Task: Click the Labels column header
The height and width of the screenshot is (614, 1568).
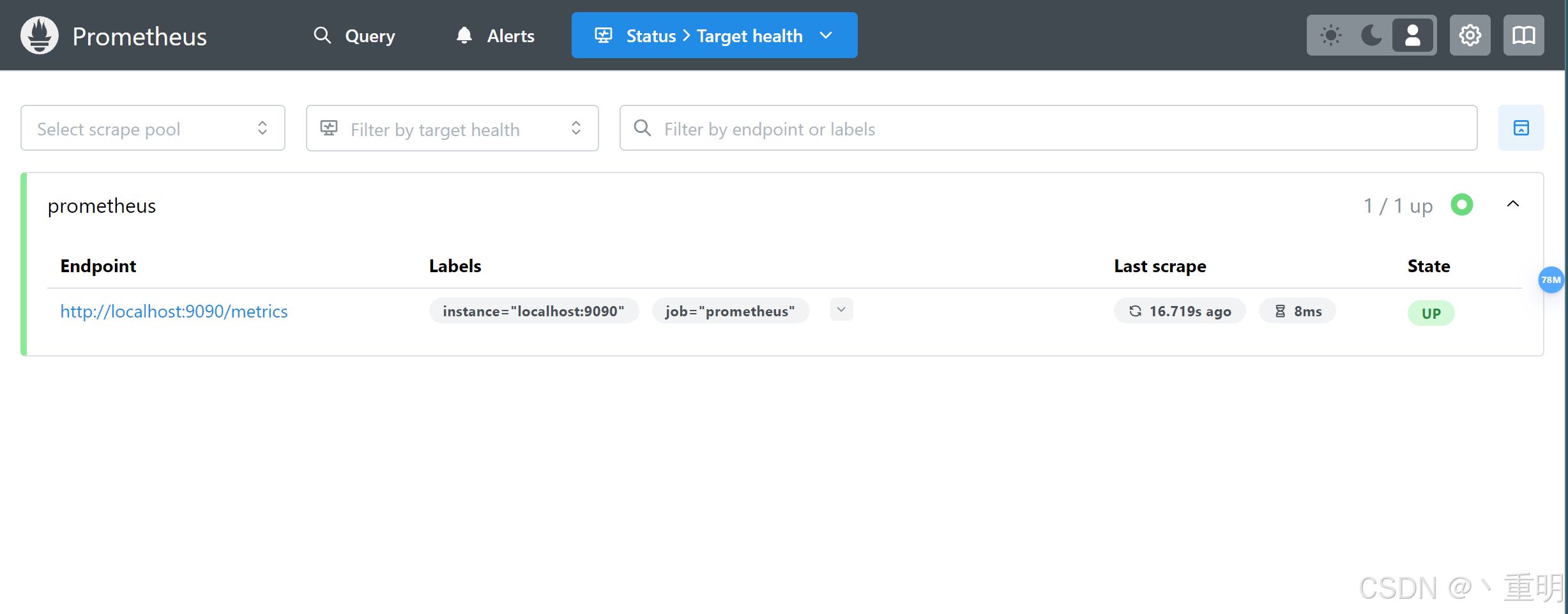Action: coord(455,266)
